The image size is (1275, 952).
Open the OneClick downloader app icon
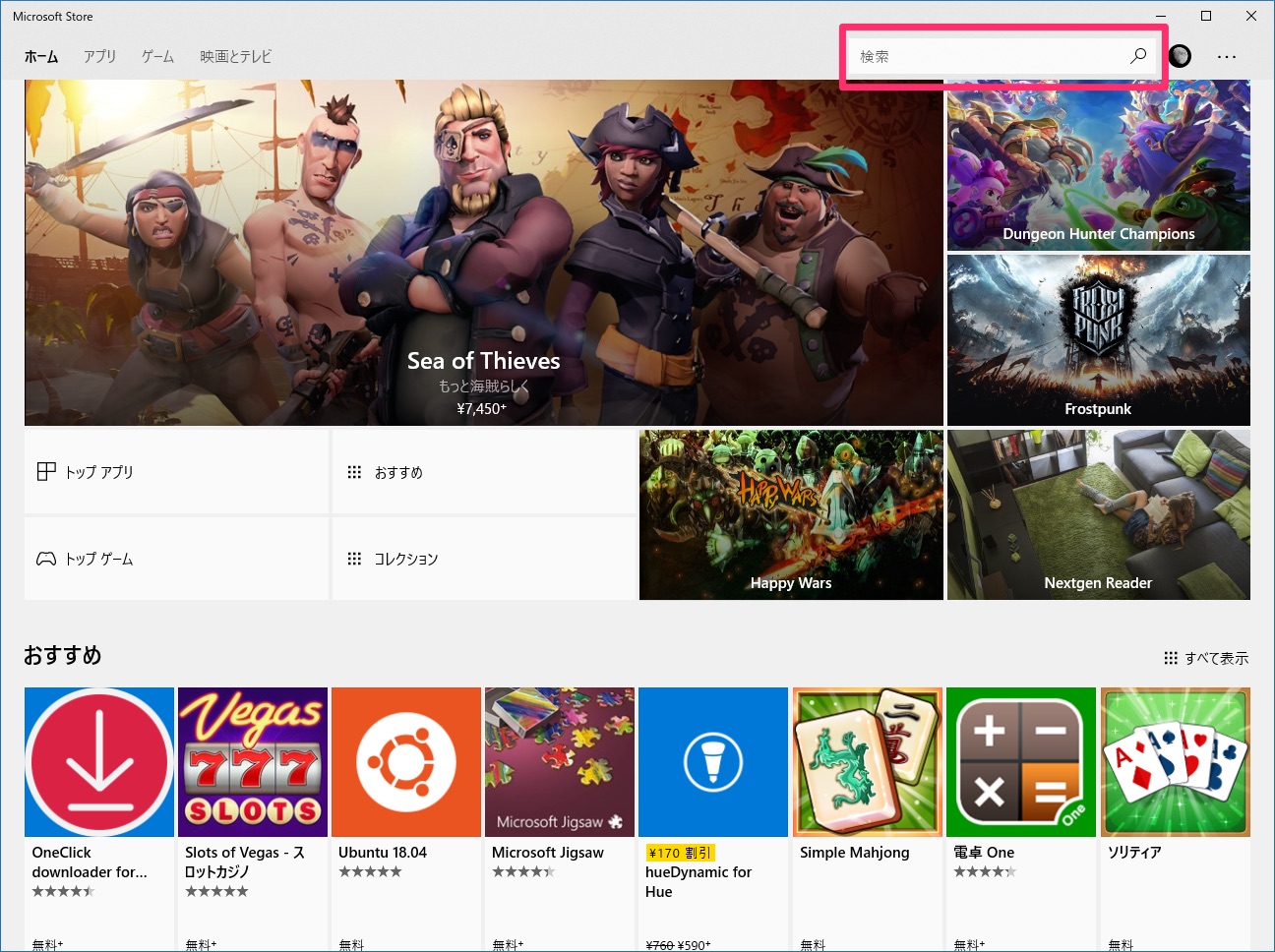click(x=99, y=762)
